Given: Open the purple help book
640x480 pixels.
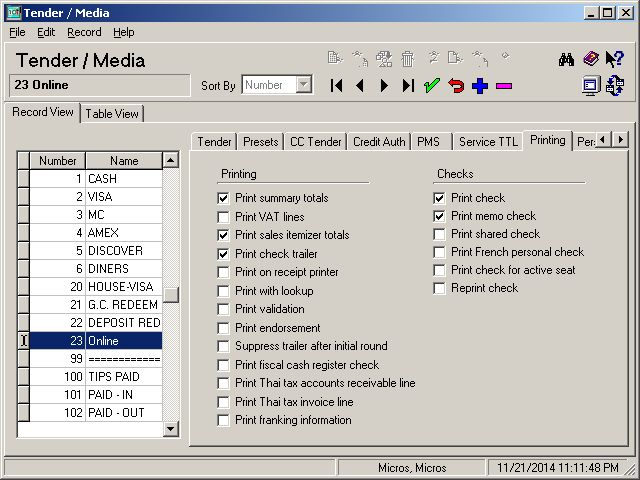Looking at the screenshot, I should pos(591,59).
